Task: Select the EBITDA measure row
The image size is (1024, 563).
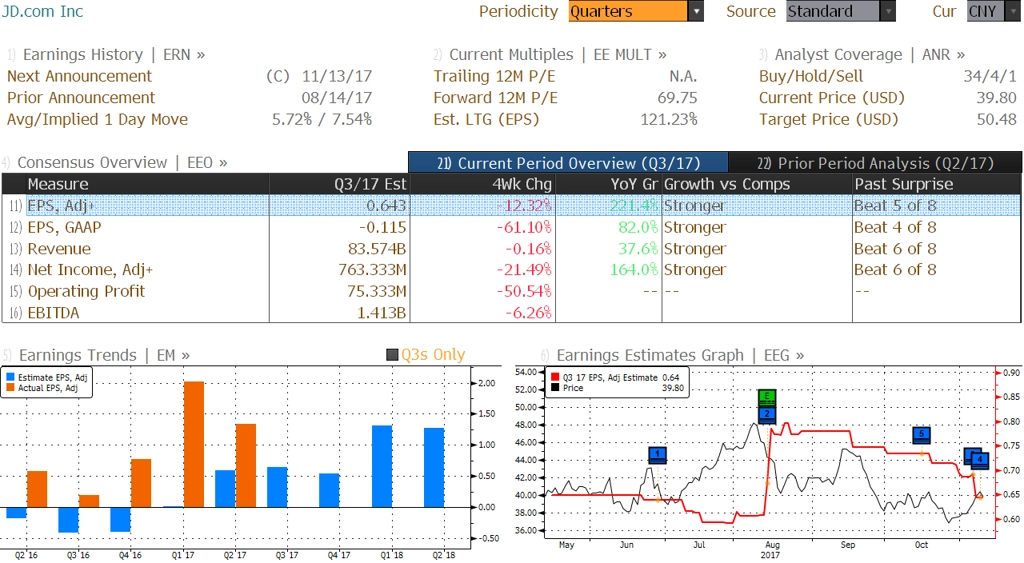Action: 511,313
